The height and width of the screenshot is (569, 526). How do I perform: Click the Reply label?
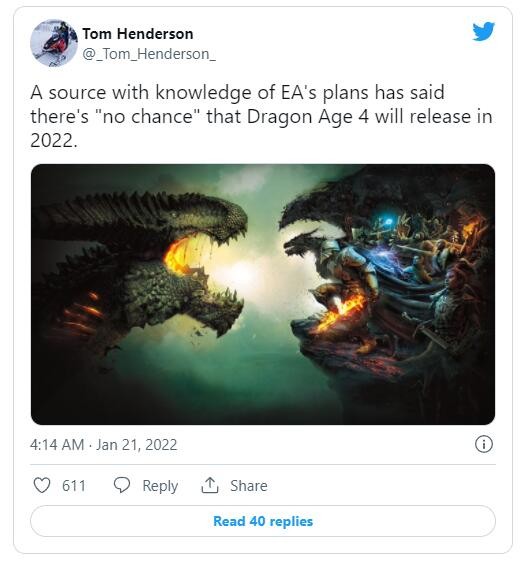coord(160,486)
